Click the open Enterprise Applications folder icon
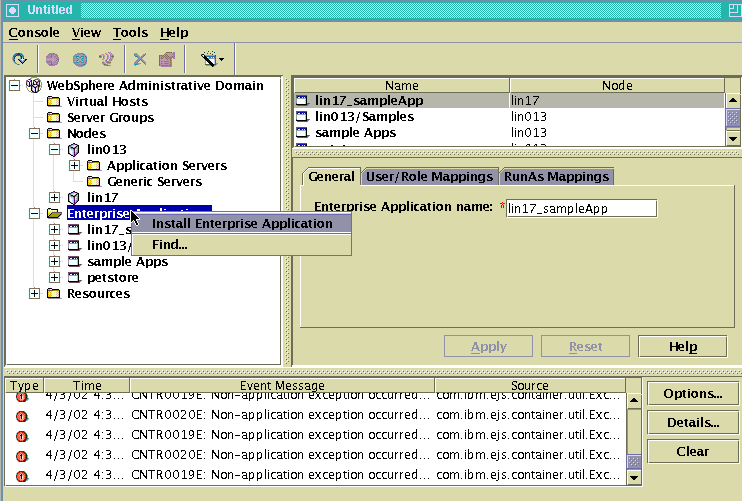This screenshot has height=501, width=742. pos(54,214)
